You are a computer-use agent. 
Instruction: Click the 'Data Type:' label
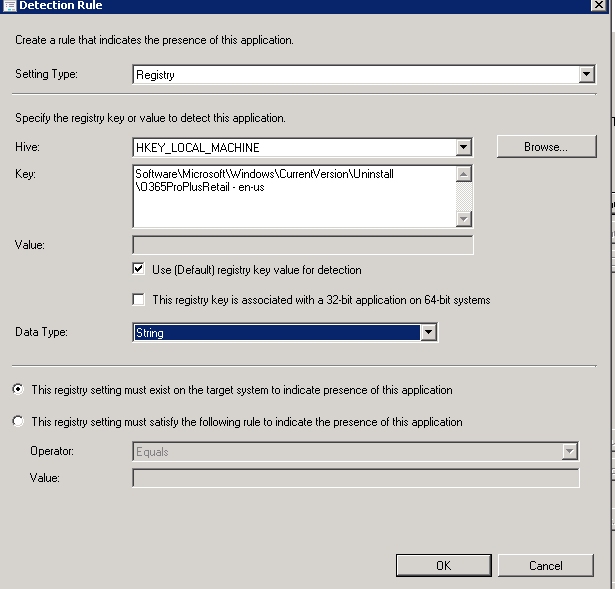click(x=41, y=332)
